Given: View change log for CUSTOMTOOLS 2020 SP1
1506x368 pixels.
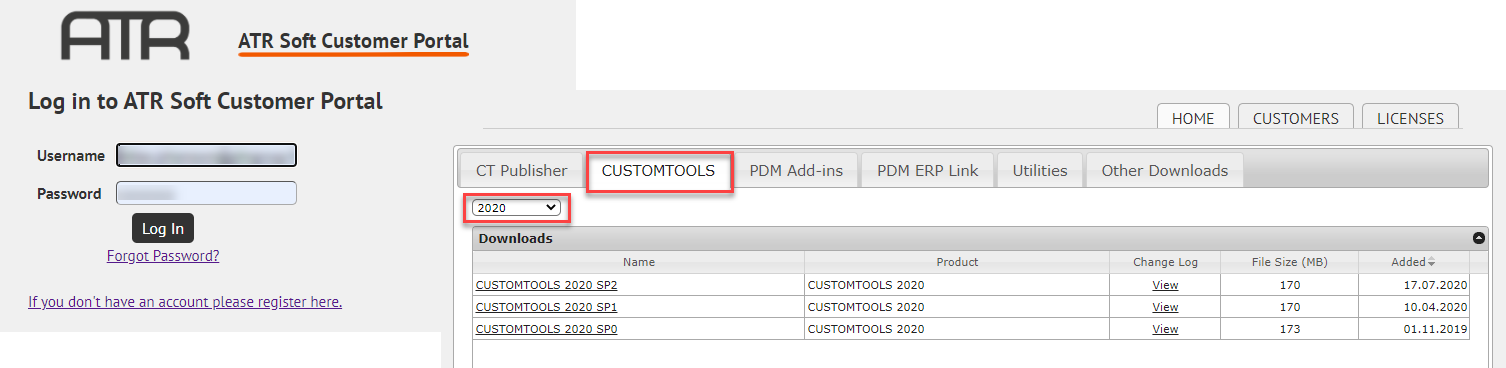Looking at the screenshot, I should point(1165,307).
